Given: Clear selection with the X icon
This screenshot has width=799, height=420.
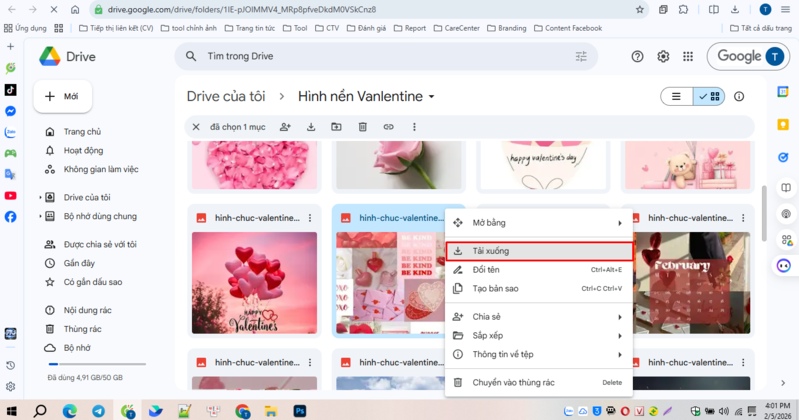Looking at the screenshot, I should (x=196, y=127).
